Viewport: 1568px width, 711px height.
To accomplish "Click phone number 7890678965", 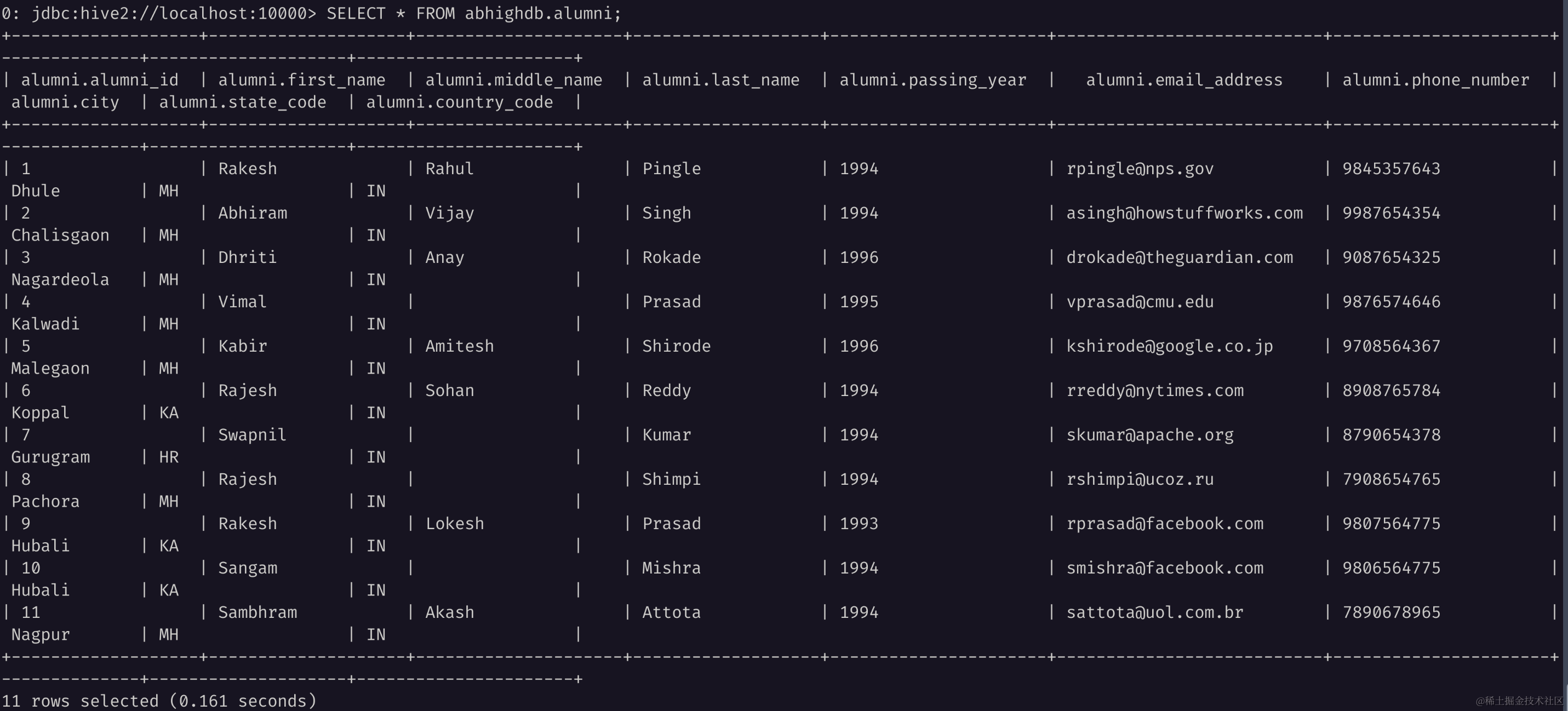I will tap(1392, 612).
